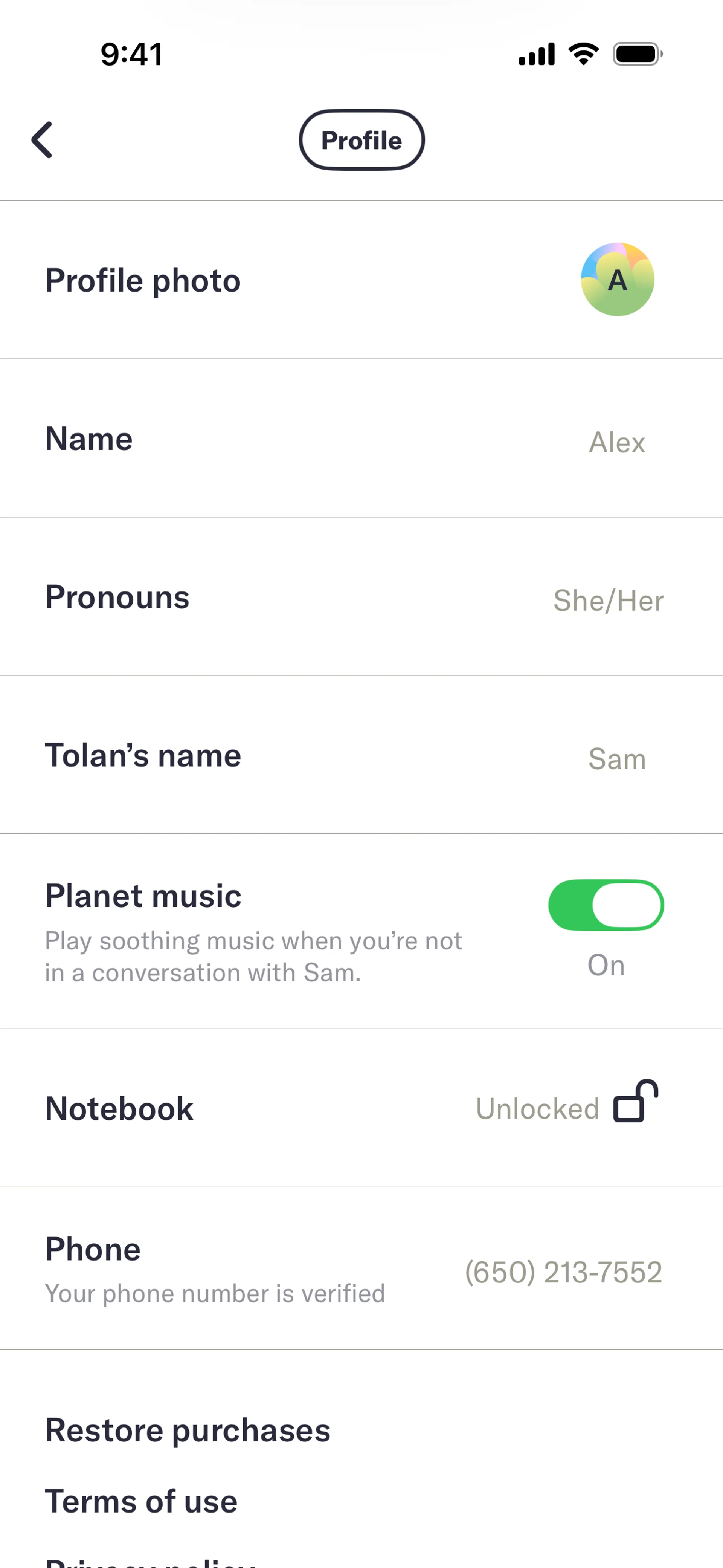The width and height of the screenshot is (723, 1568).
Task: Tap the She/Her pronoun value
Action: pos(608,601)
